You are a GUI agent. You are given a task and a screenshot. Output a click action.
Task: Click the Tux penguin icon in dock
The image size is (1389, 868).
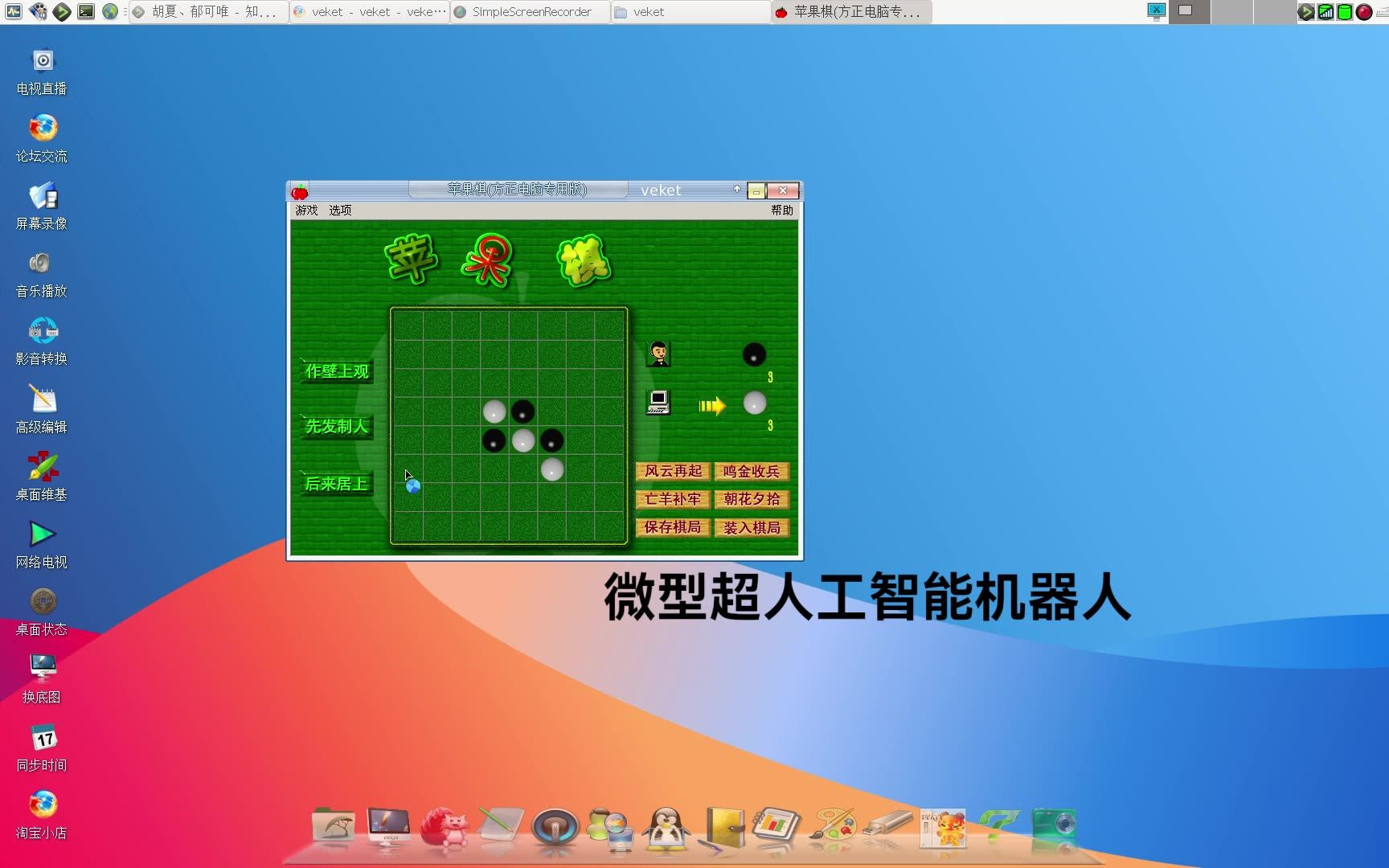pyautogui.click(x=667, y=829)
